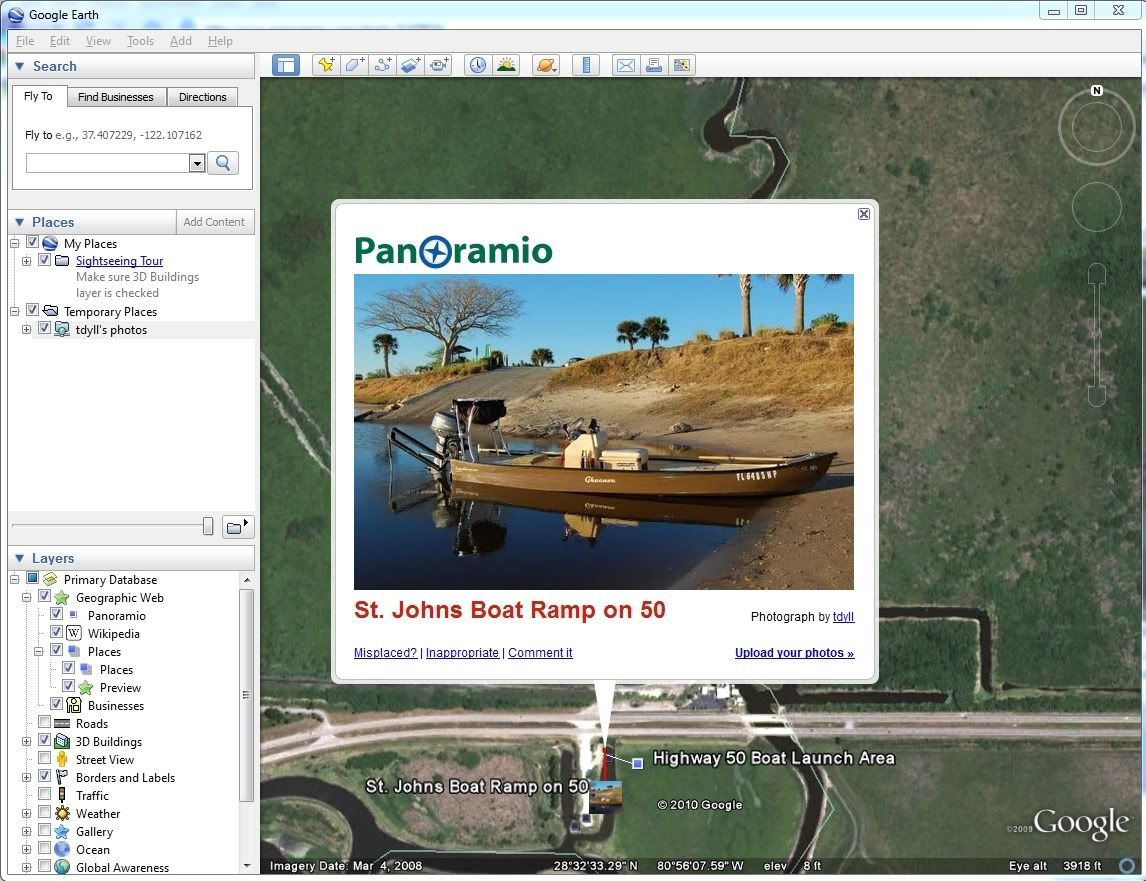Collapse the Search panel
Image resolution: width=1146 pixels, height=881 pixels.
(20, 66)
